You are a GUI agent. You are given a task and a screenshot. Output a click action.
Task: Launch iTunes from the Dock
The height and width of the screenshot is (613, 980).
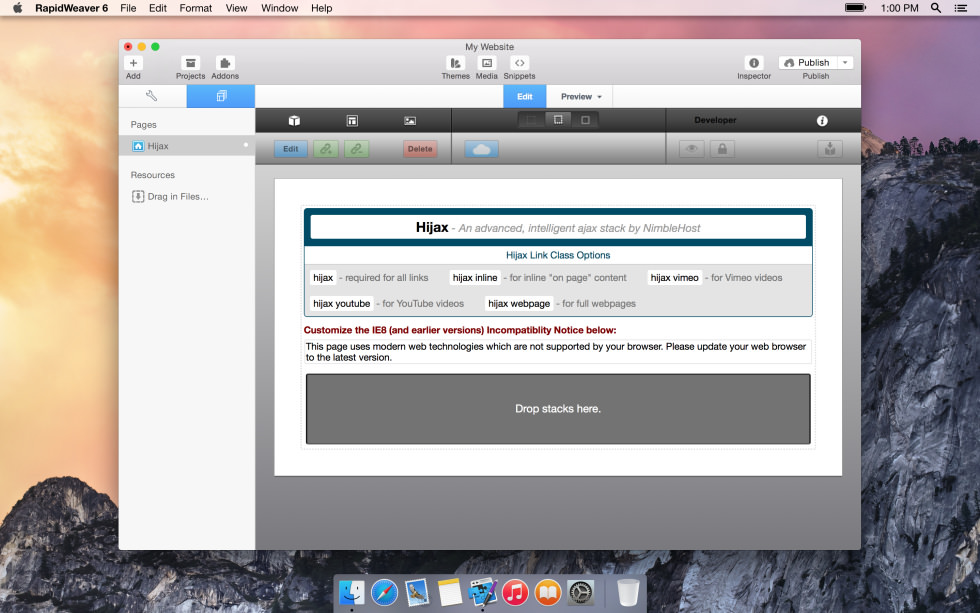coord(515,592)
